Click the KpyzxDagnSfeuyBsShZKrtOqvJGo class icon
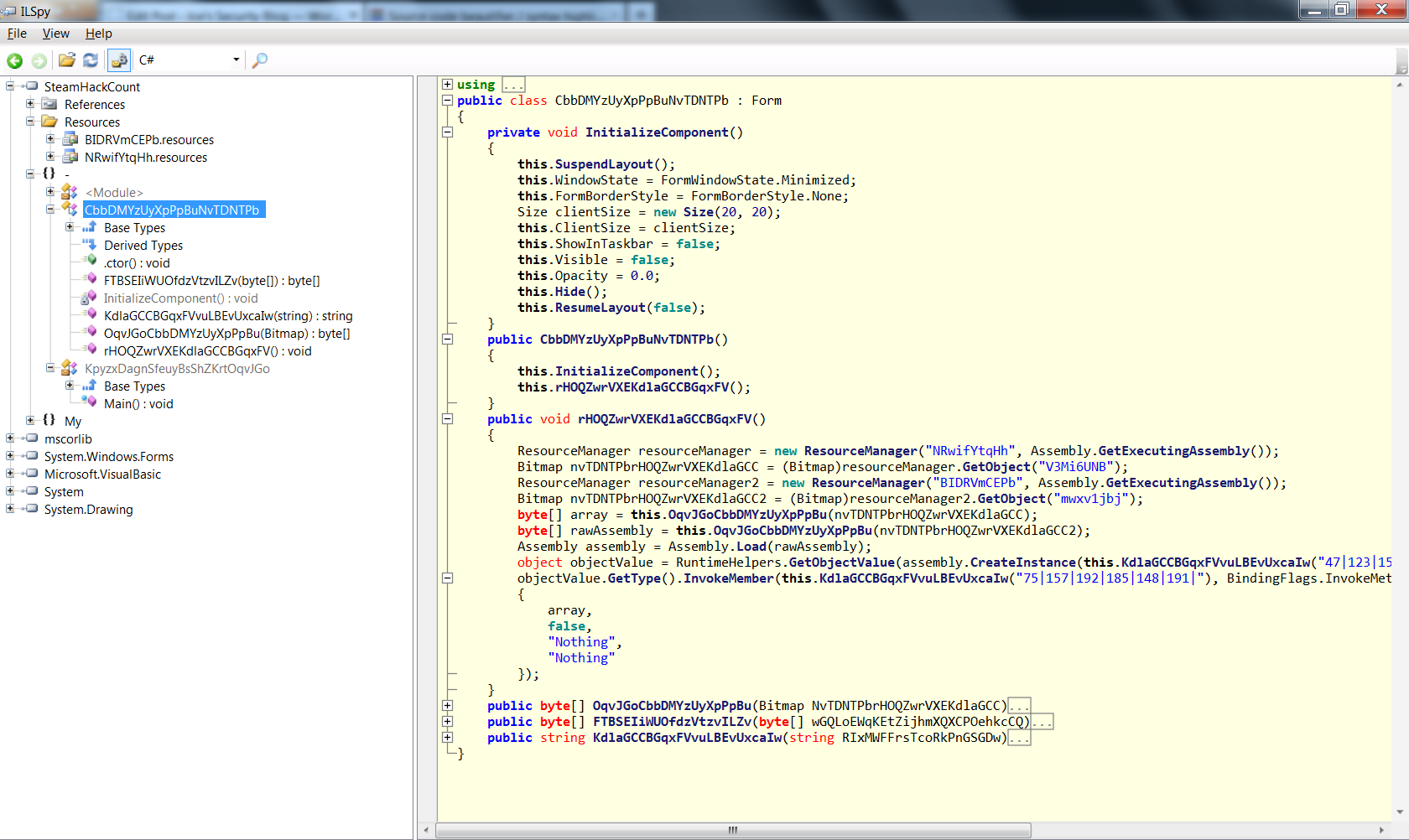Screen dimensions: 1409x840 (70, 368)
